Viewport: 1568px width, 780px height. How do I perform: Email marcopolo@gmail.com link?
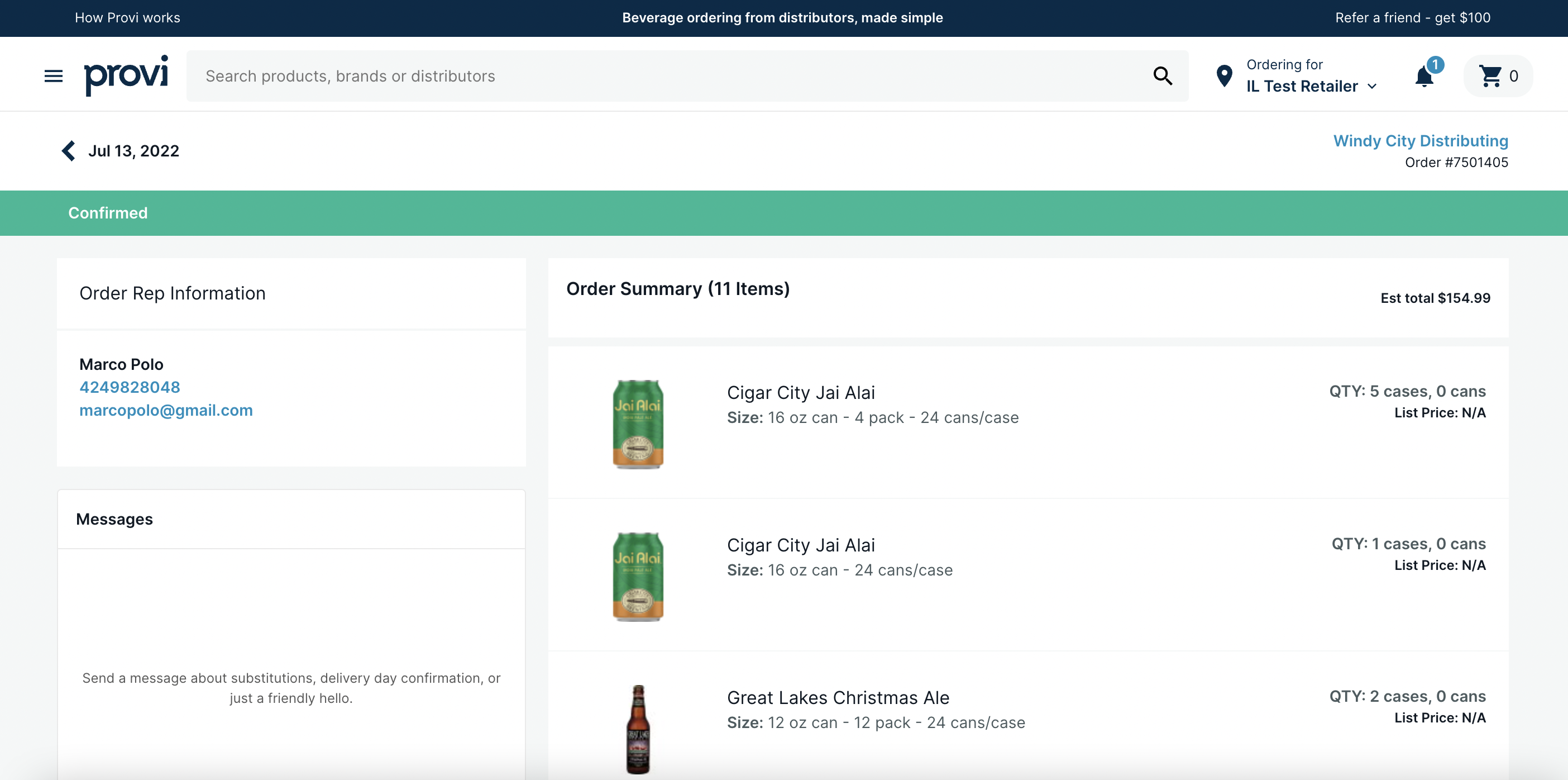coord(166,411)
